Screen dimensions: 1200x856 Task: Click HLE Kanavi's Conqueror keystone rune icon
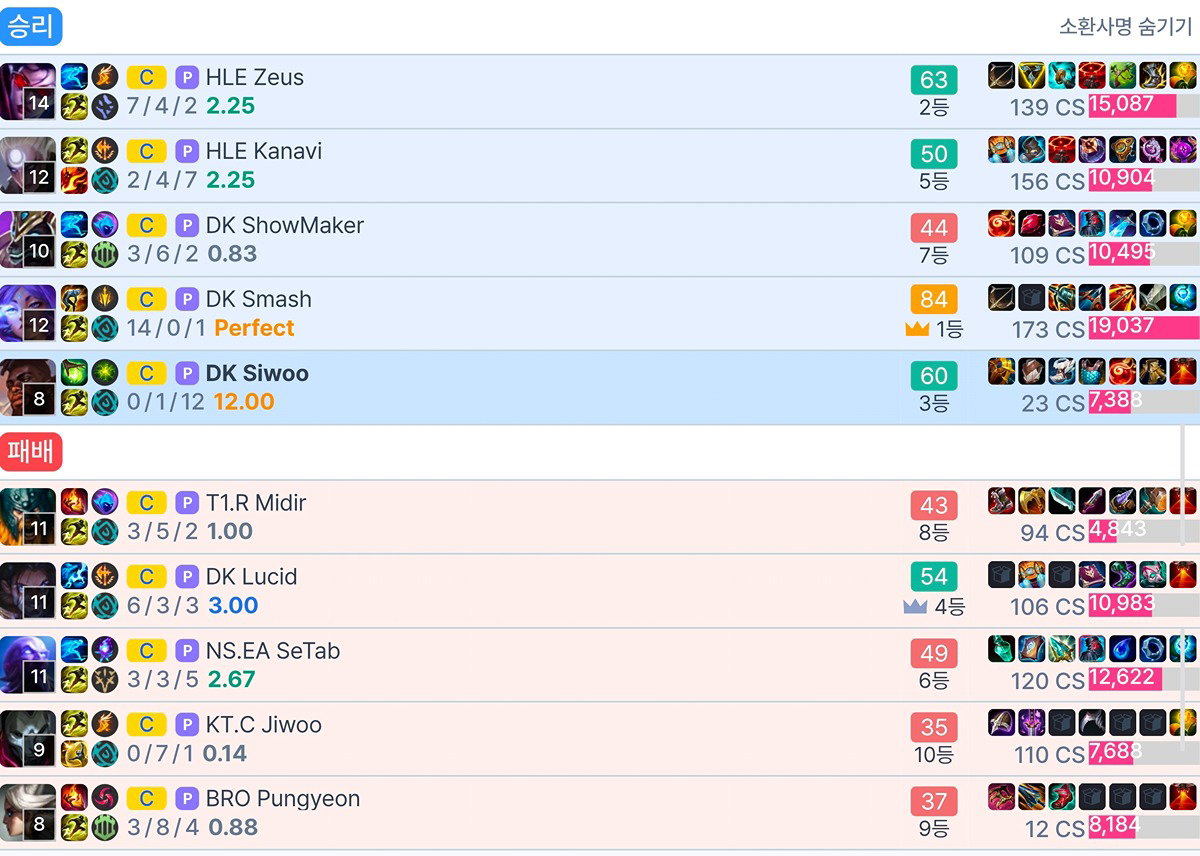pyautogui.click(x=105, y=150)
